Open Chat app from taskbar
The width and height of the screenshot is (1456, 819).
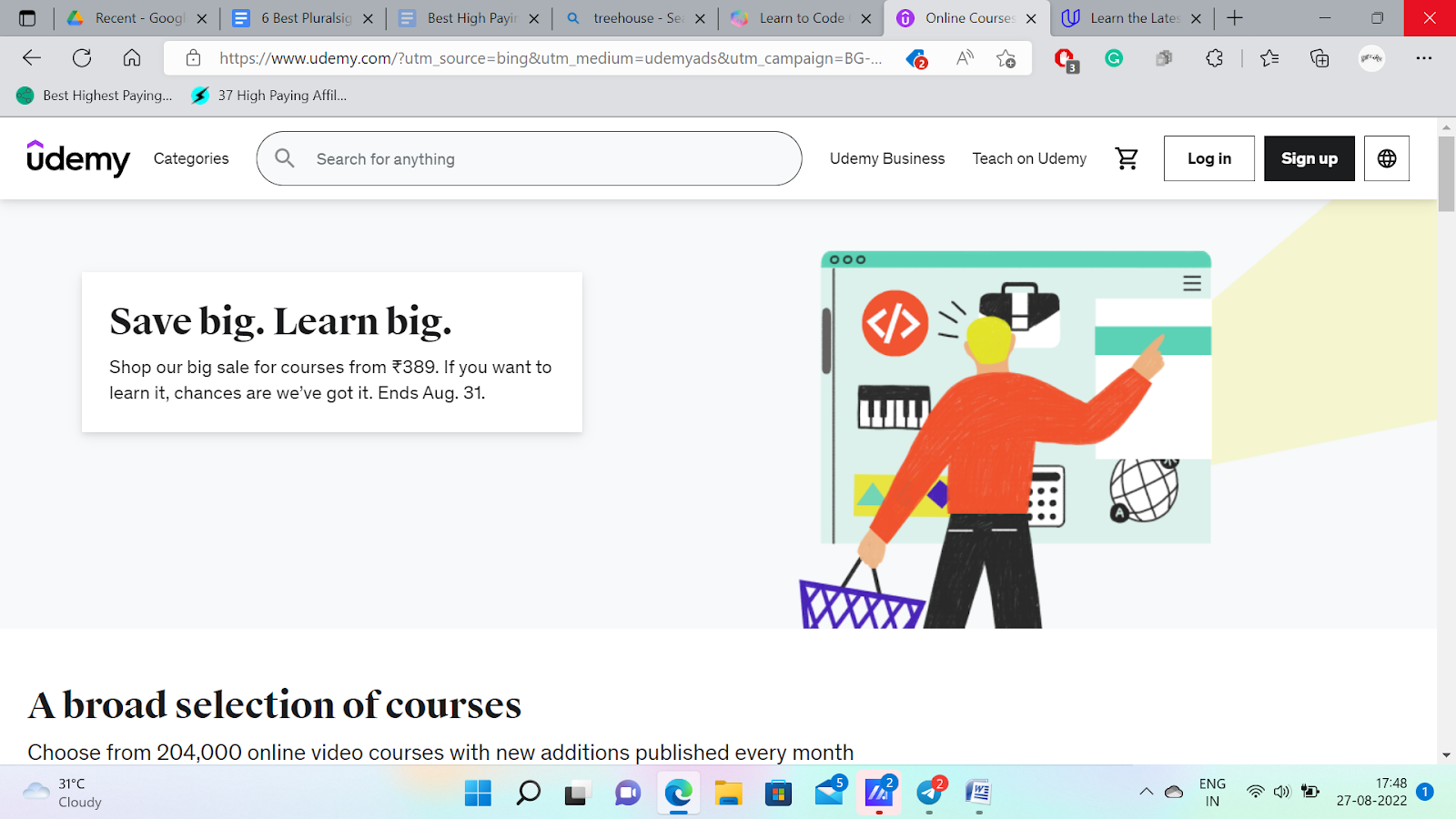tap(628, 794)
